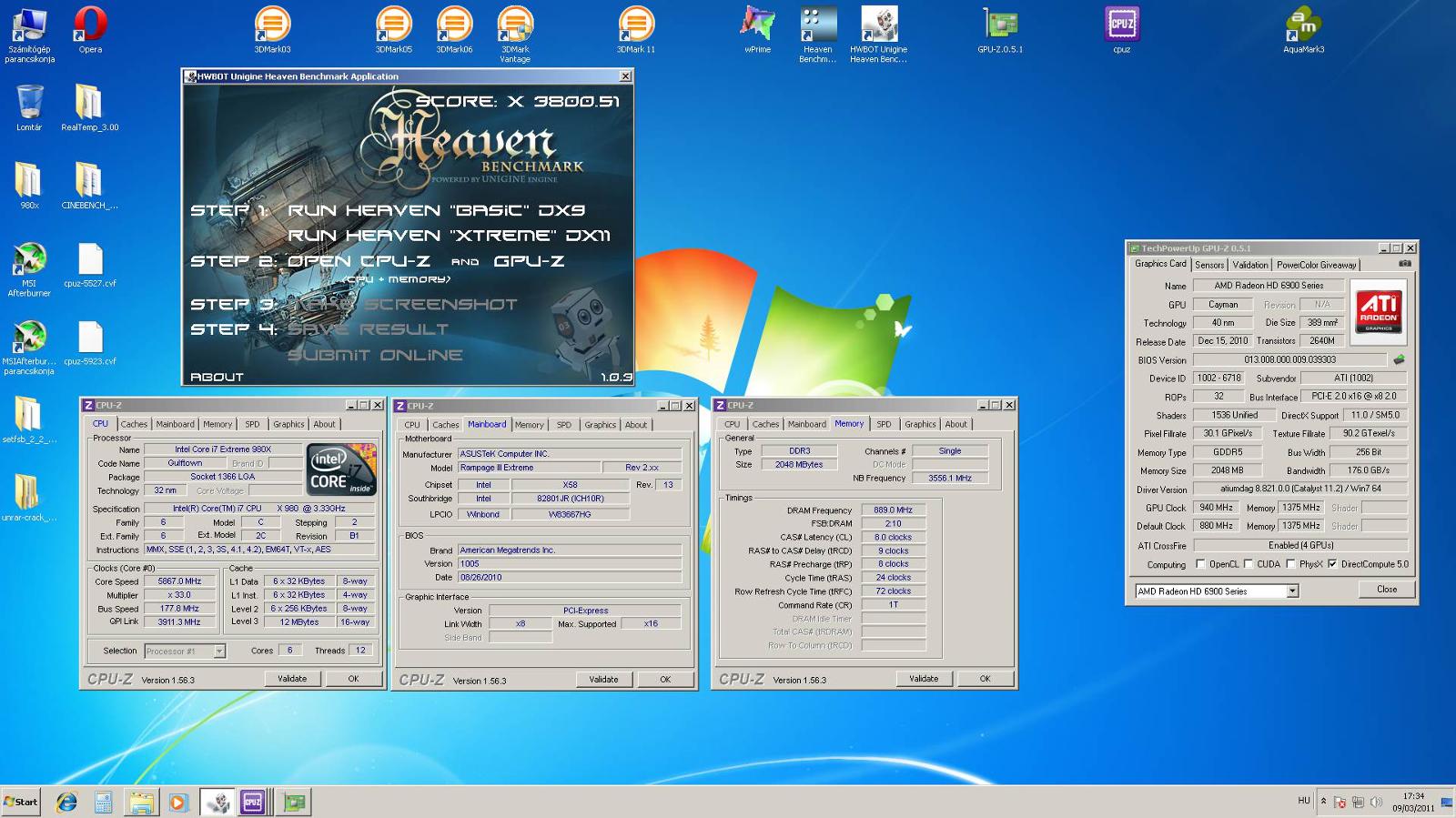Launch the wPrime desktop icon

coord(757,30)
